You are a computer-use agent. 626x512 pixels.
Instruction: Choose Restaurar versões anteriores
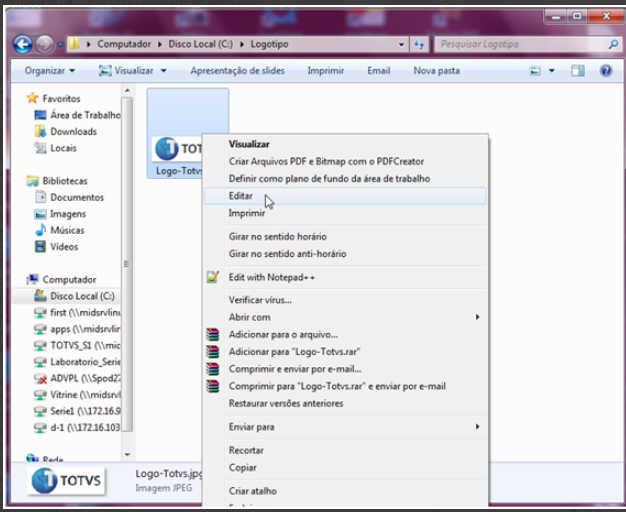345,403
